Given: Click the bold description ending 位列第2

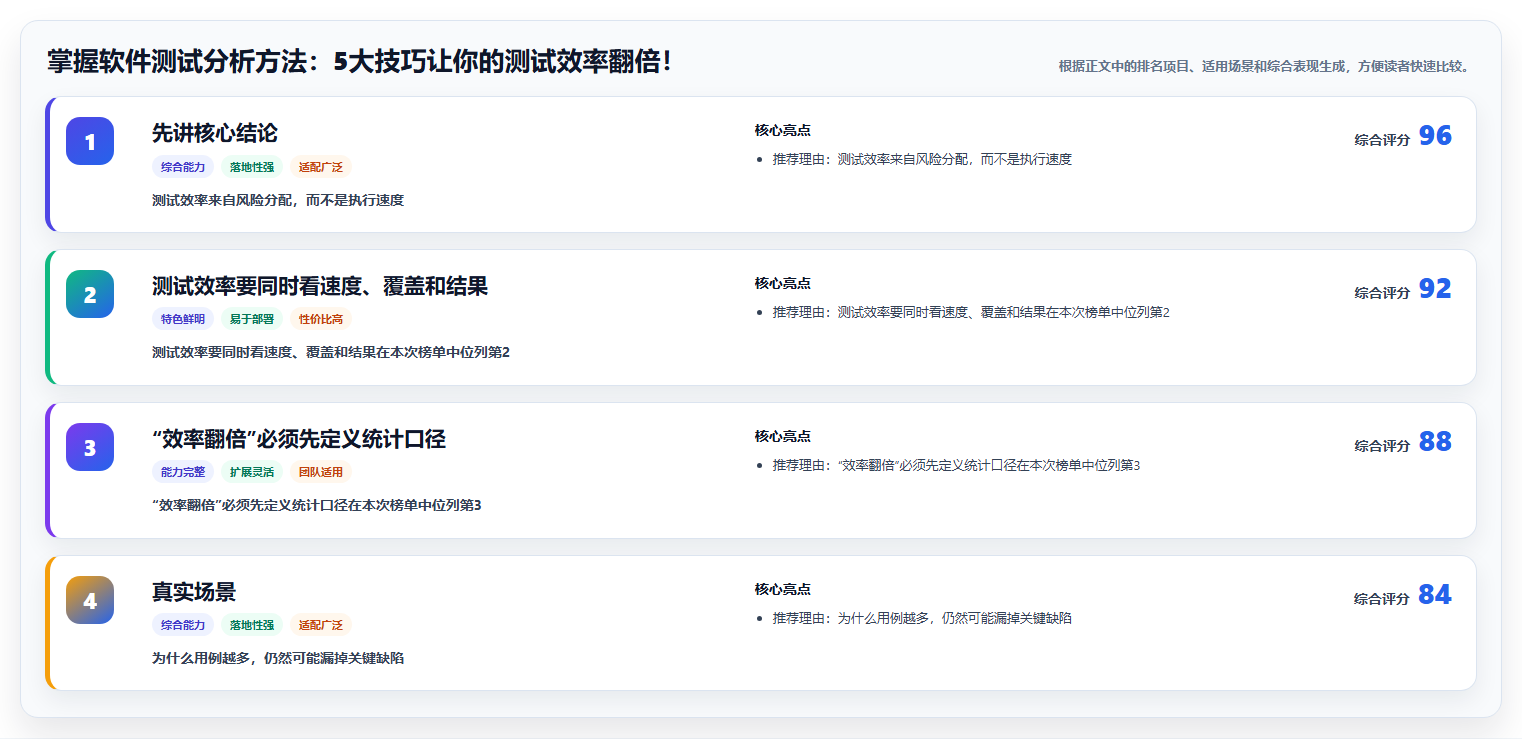Looking at the screenshot, I should 331,352.
